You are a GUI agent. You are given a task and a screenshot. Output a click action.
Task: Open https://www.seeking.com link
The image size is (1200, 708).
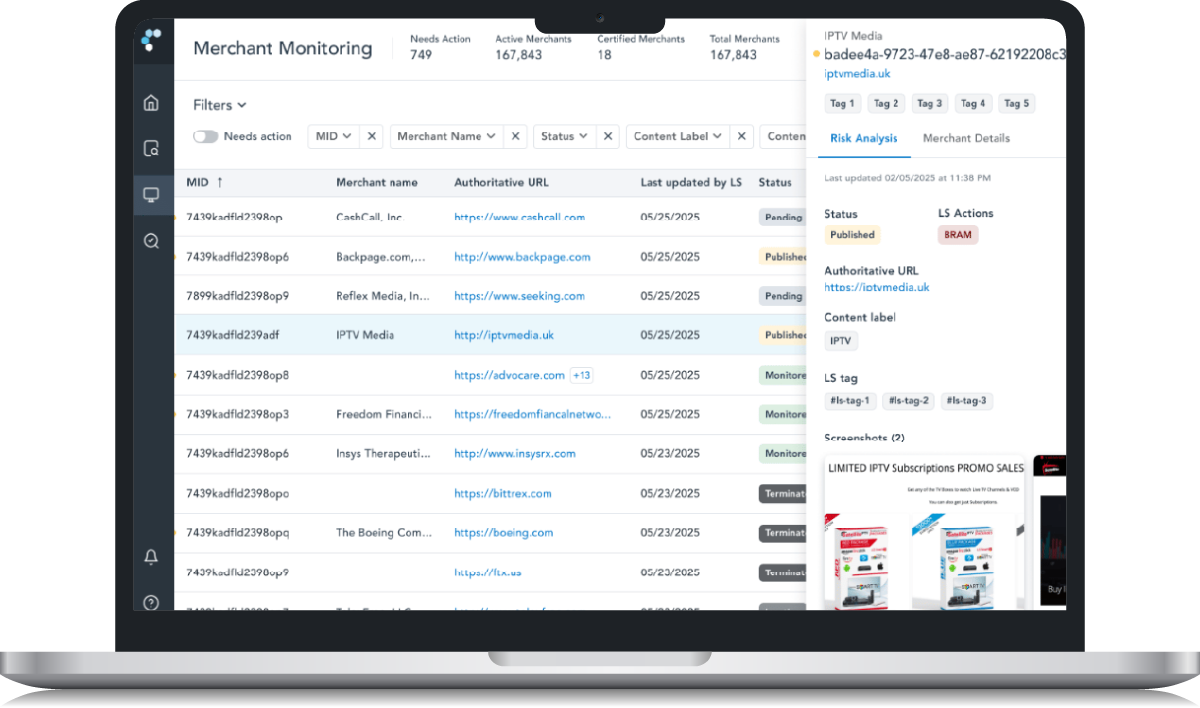pos(519,296)
